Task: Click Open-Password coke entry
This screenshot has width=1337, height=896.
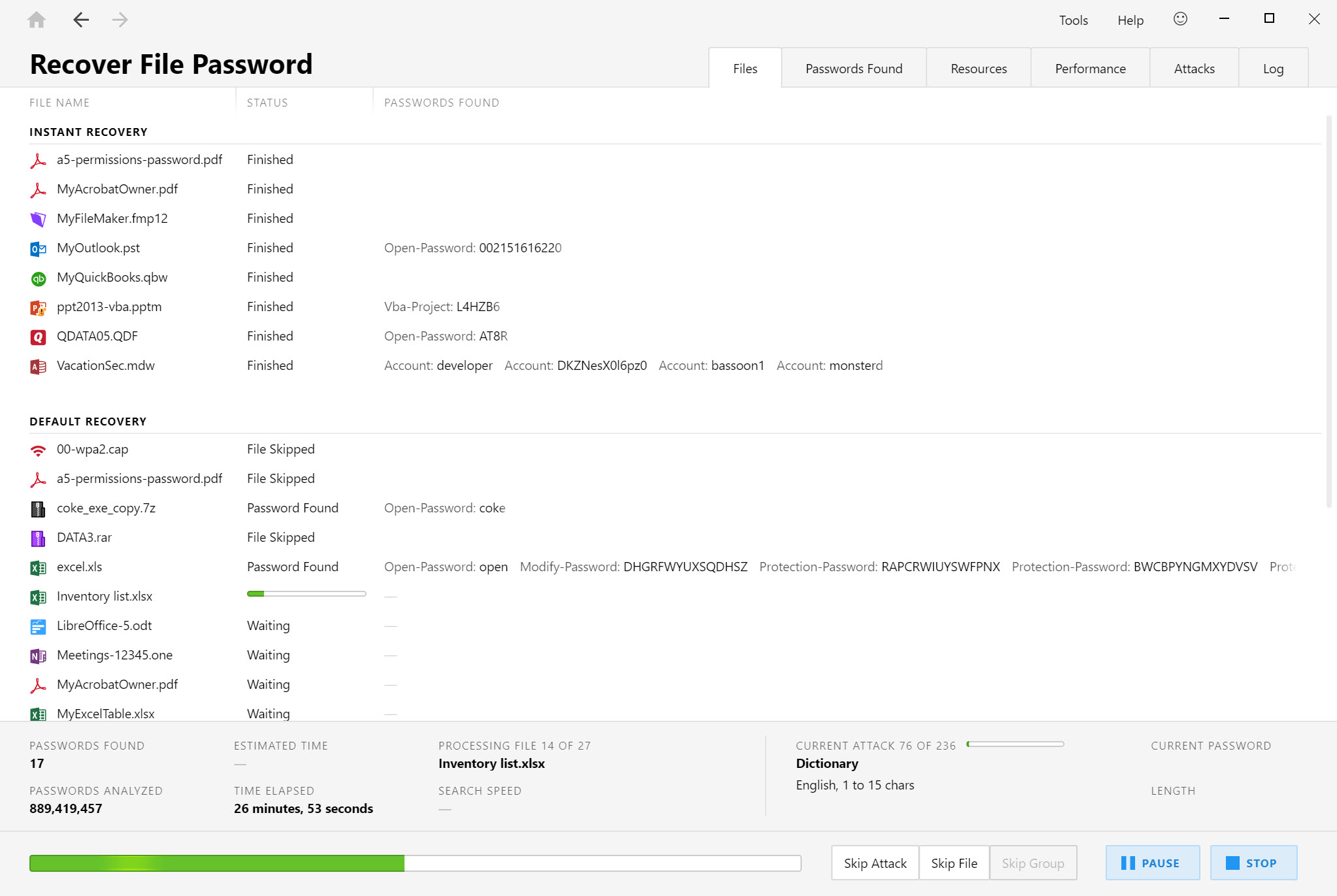Action: tap(444, 508)
